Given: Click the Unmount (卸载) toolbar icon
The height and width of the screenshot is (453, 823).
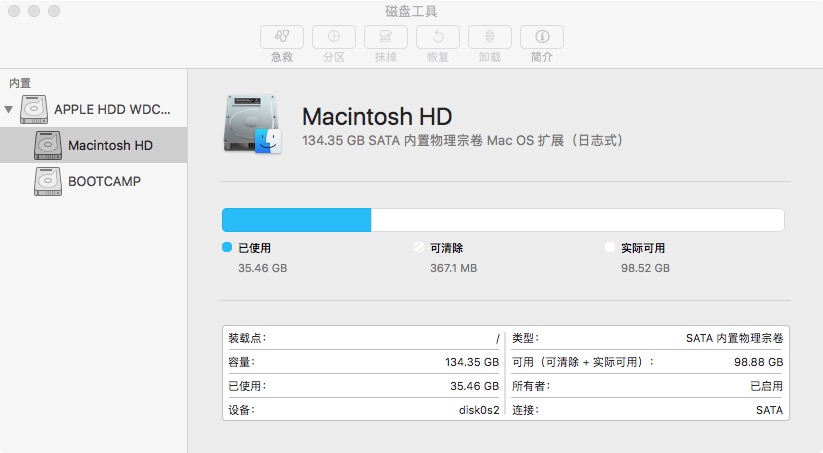Looking at the screenshot, I should tap(490, 37).
